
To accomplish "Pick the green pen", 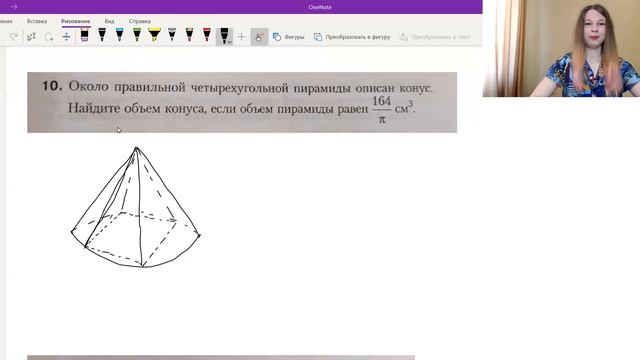I will (137, 35).
